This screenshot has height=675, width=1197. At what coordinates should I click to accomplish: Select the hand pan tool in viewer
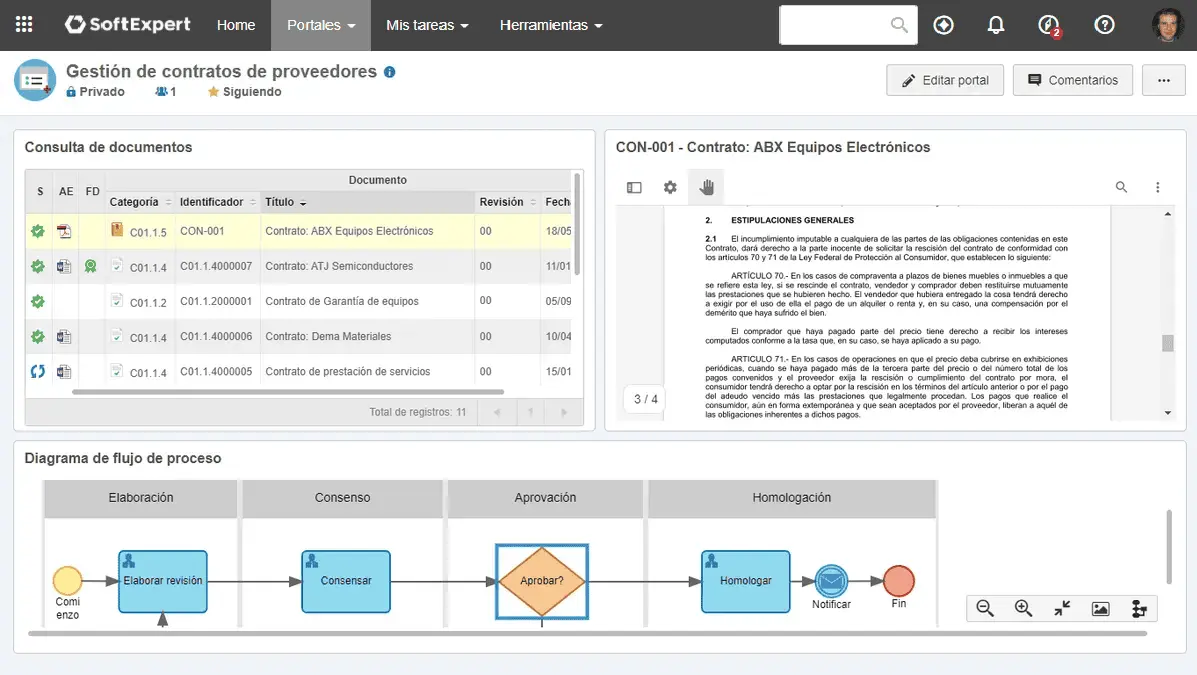(x=706, y=187)
